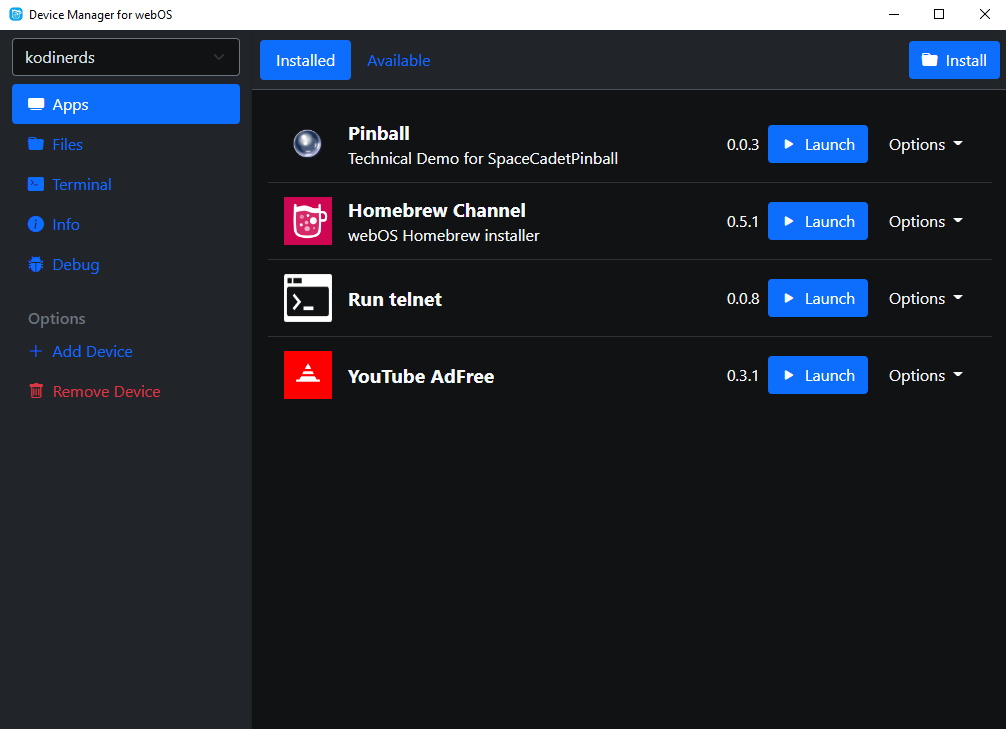Click 'Technical Demo for SpaceCadetPinball' description
This screenshot has width=1006, height=729.
(x=483, y=159)
